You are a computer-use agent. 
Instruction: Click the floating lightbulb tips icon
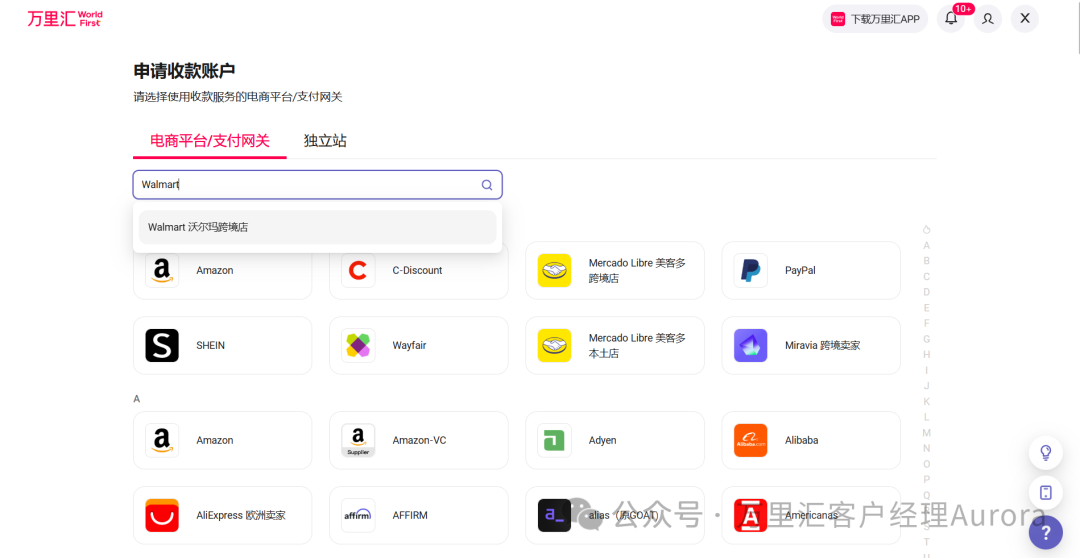click(x=1046, y=453)
